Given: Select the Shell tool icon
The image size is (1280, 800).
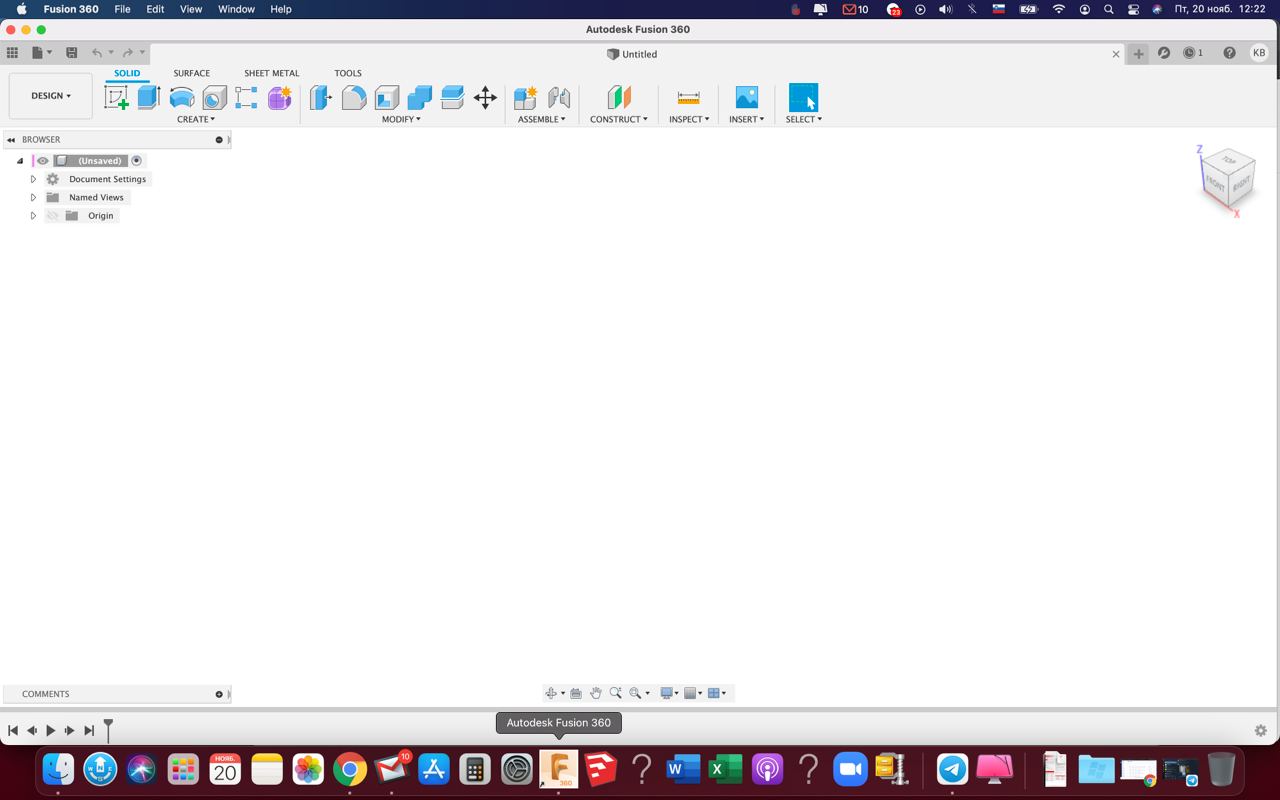Looking at the screenshot, I should point(387,97).
